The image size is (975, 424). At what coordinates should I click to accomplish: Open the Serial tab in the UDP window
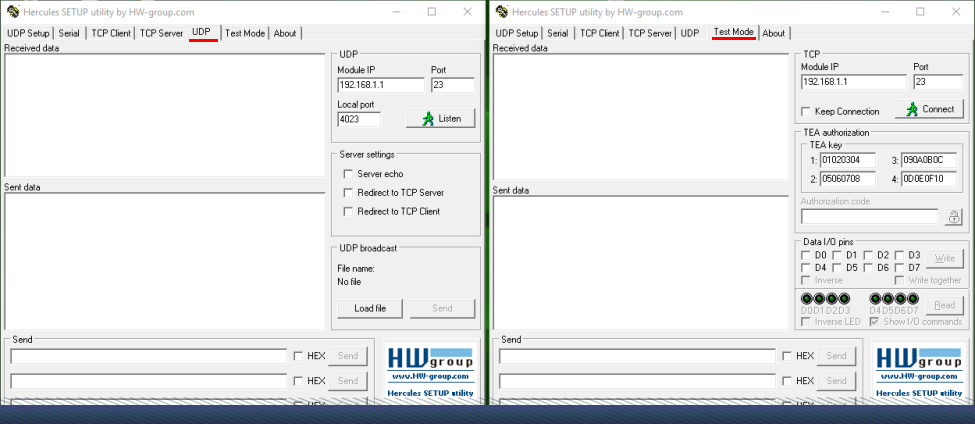[x=69, y=33]
